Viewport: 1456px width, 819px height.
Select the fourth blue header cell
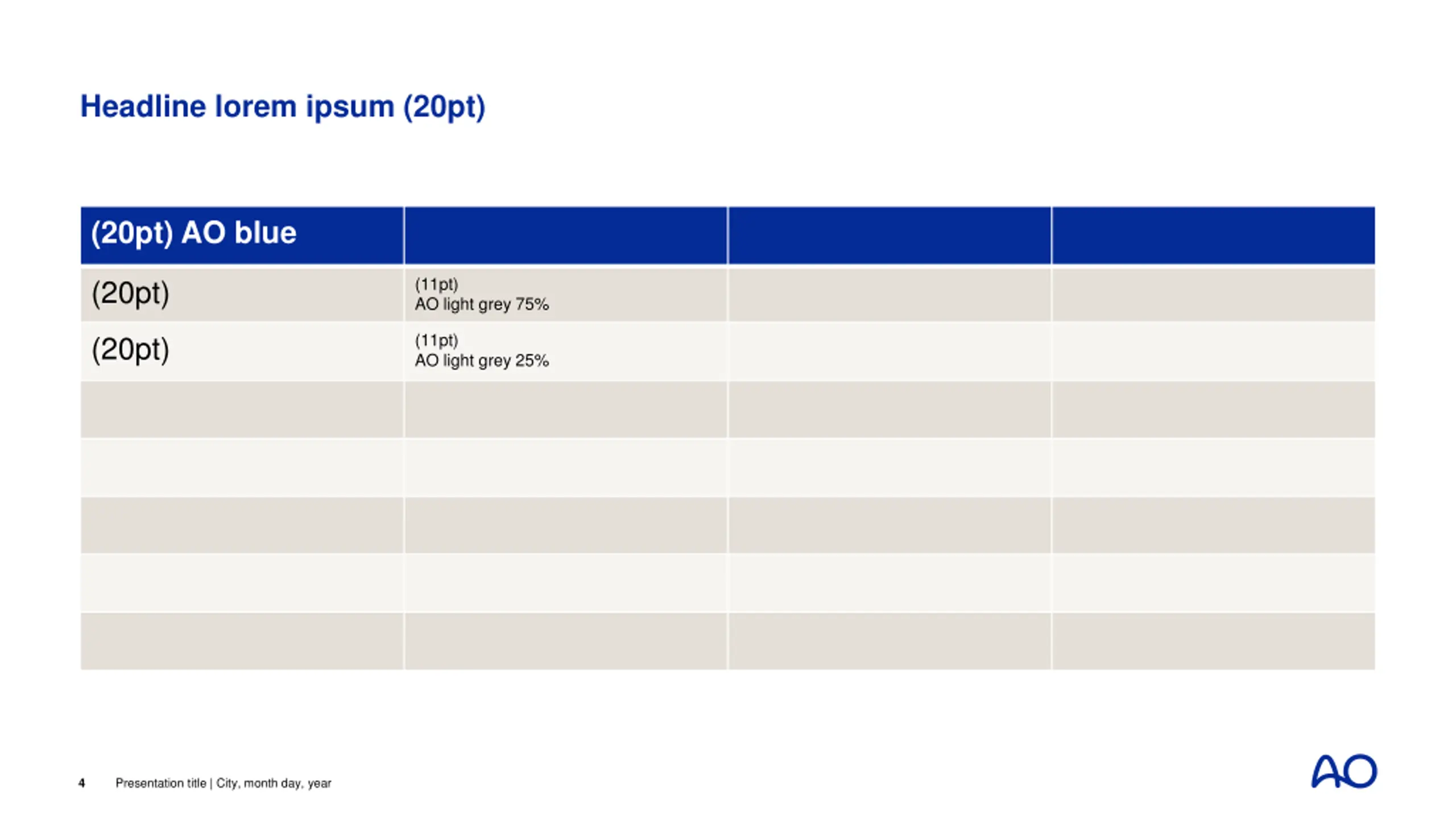1214,235
